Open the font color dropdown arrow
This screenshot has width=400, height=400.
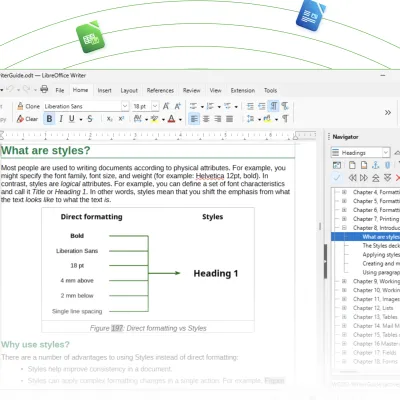coord(180,119)
